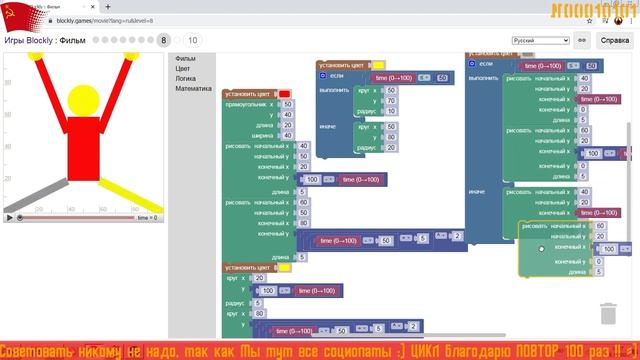Click 'выполнить' label in right 'если' block
640x360 pixels.
[x=483, y=78]
